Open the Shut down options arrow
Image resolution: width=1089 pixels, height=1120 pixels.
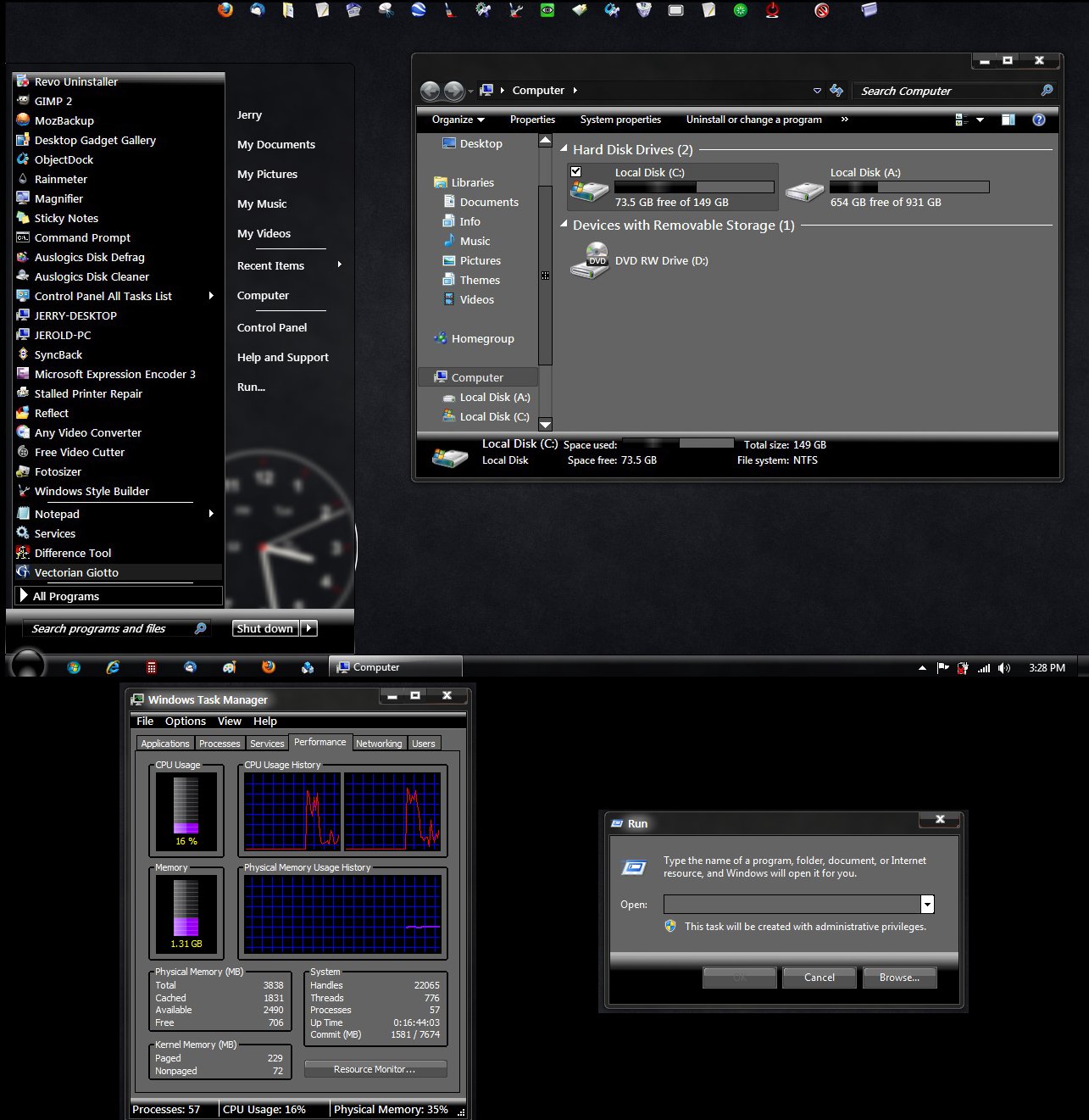309,628
